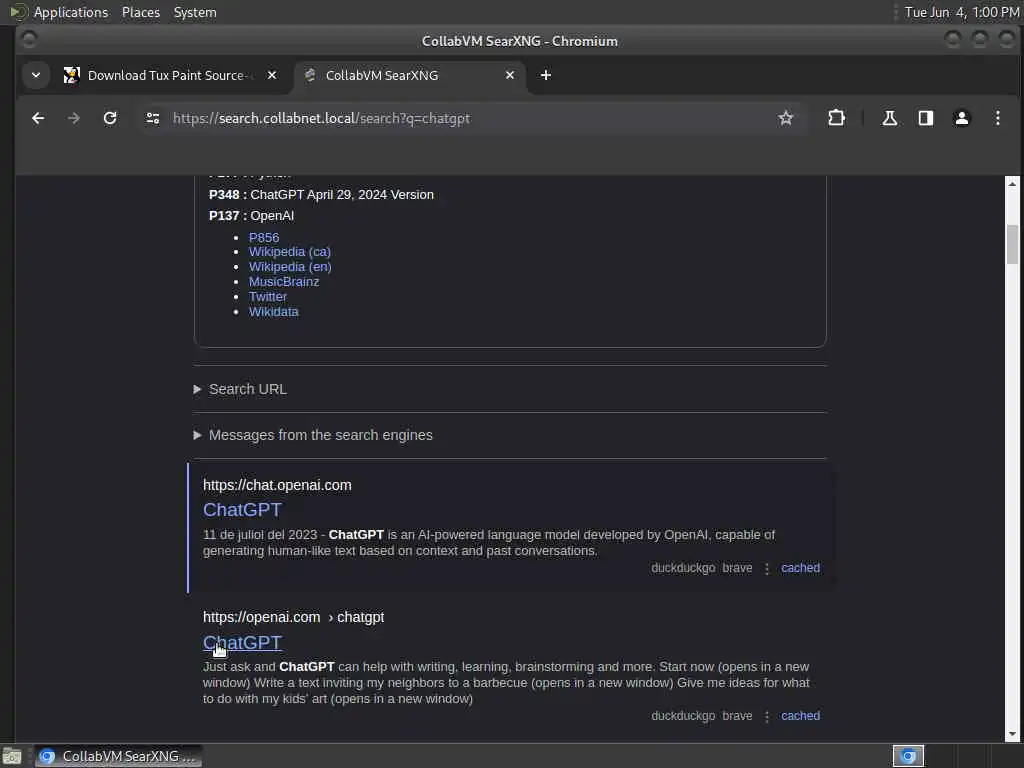The height and width of the screenshot is (768, 1024).
Task: Open the Places menu
Action: [x=140, y=12]
